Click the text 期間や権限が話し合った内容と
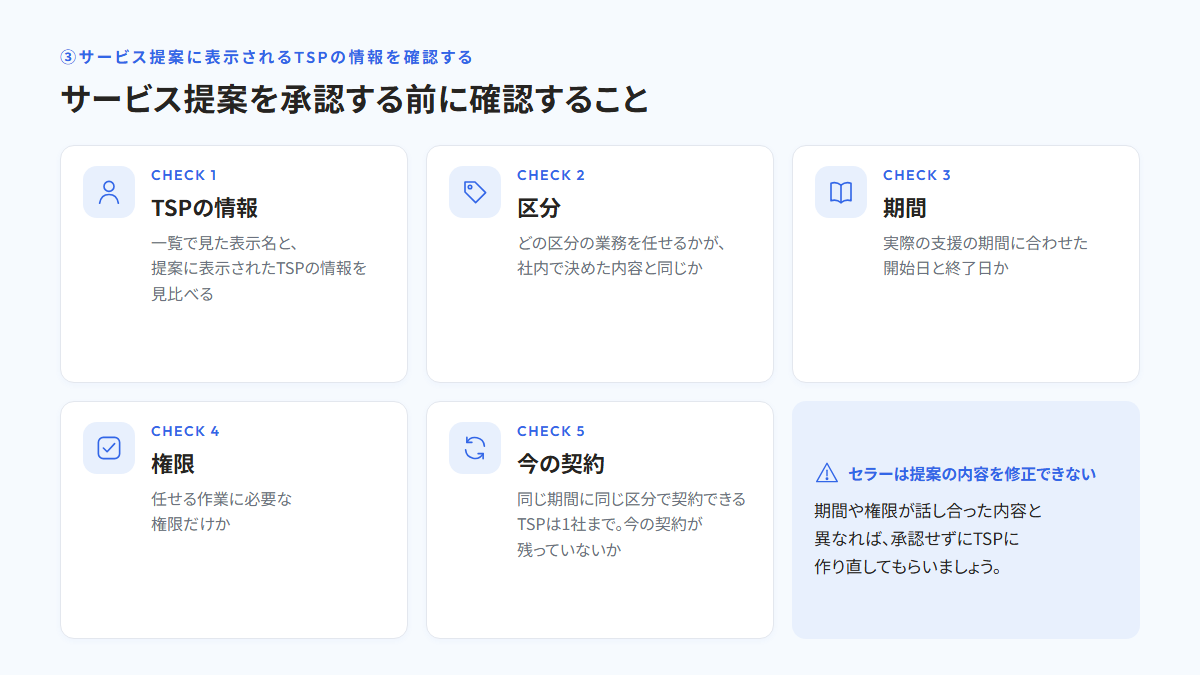The height and width of the screenshot is (675, 1200). pos(929,511)
